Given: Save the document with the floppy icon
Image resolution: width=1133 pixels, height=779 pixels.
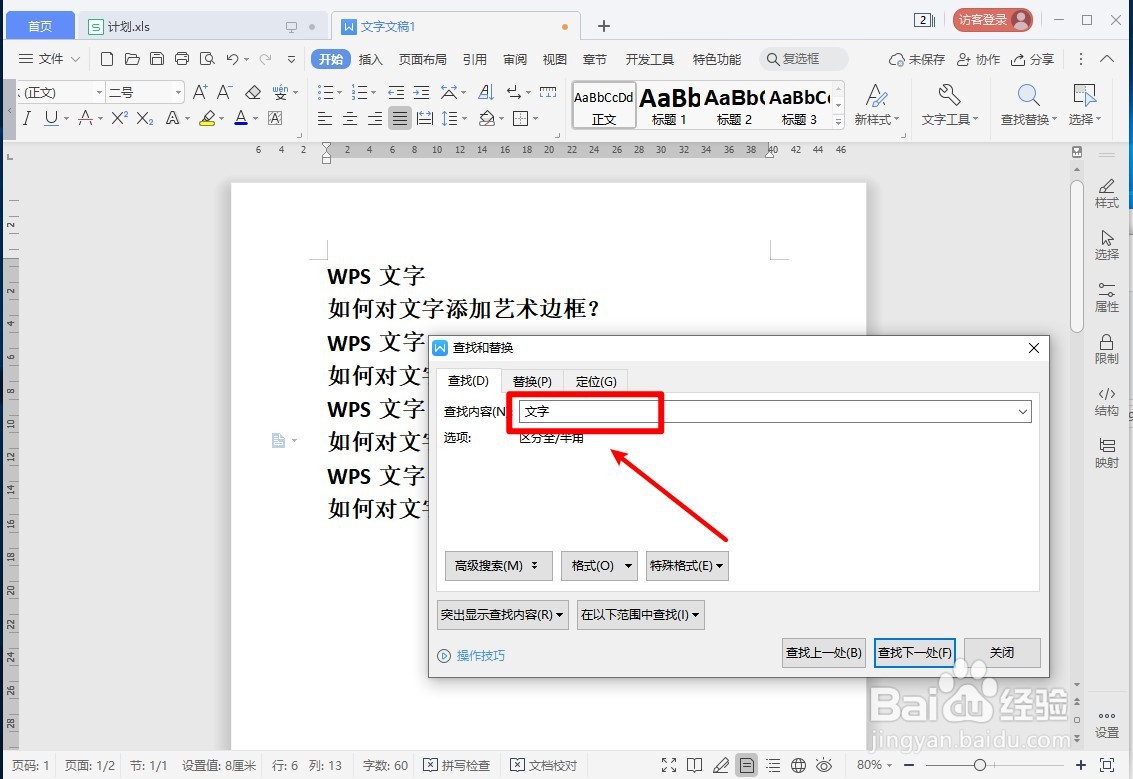Looking at the screenshot, I should pyautogui.click(x=157, y=59).
